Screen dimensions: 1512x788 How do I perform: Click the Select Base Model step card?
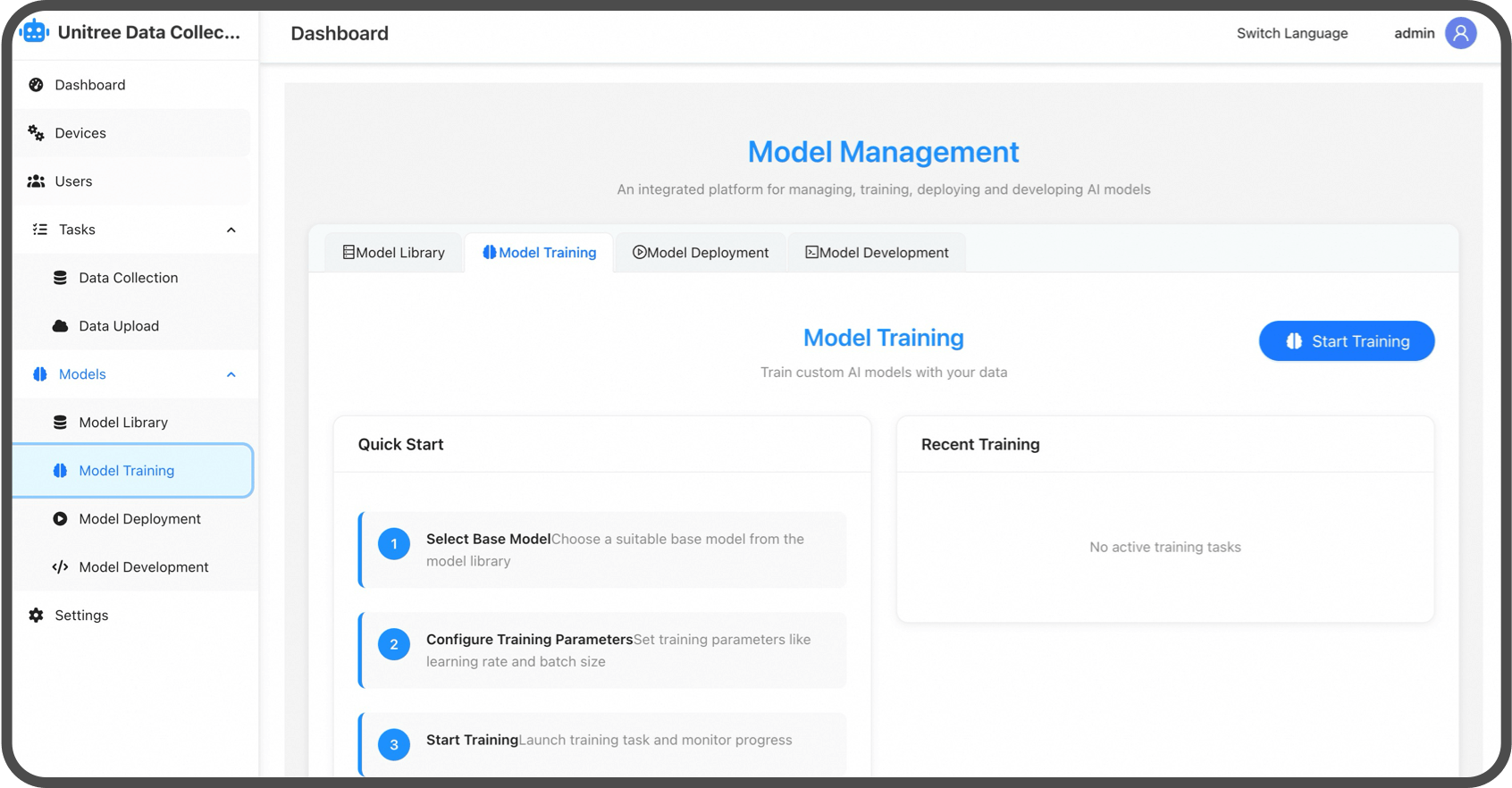[x=603, y=549]
